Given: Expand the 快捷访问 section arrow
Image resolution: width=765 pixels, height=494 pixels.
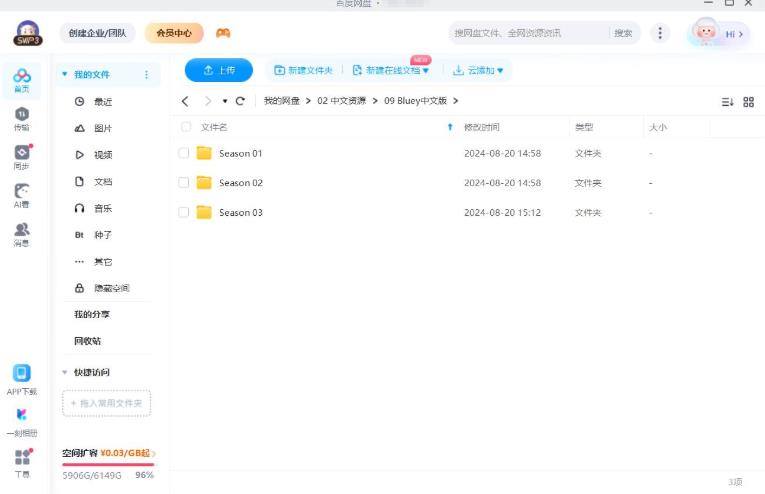Looking at the screenshot, I should 64,372.
